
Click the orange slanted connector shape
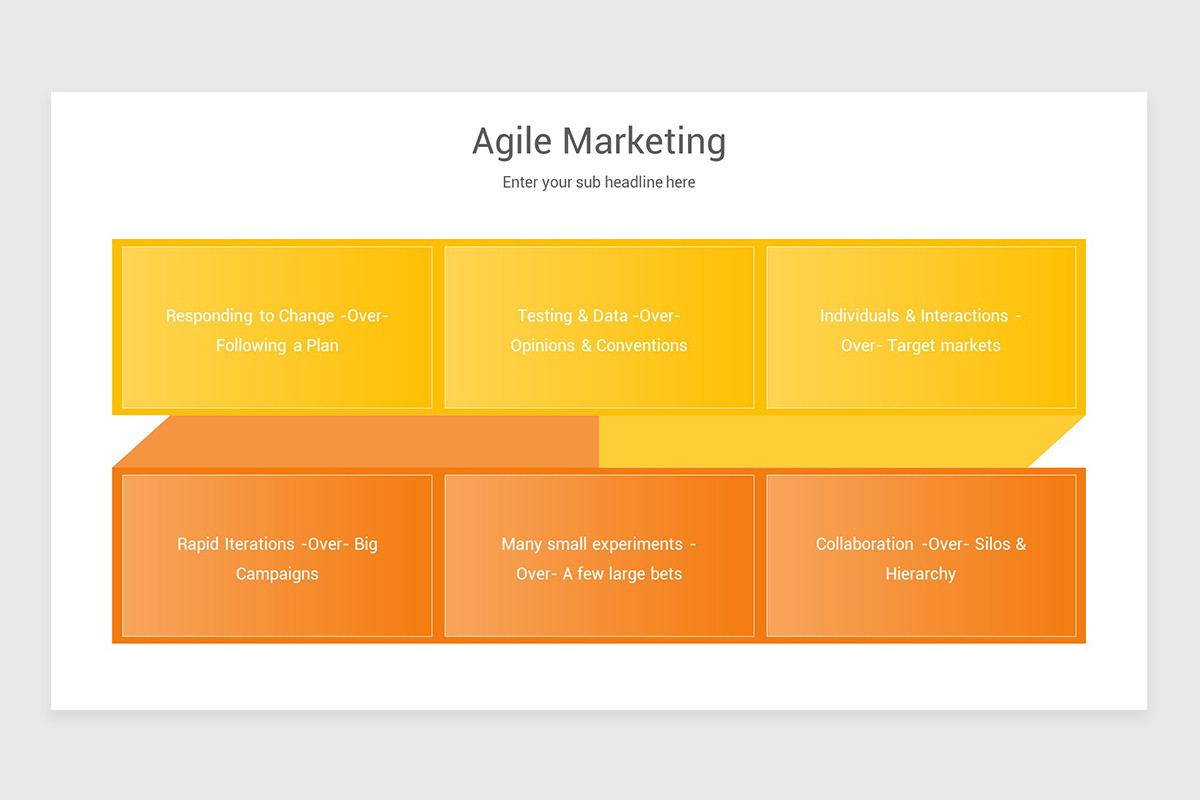click(x=380, y=441)
